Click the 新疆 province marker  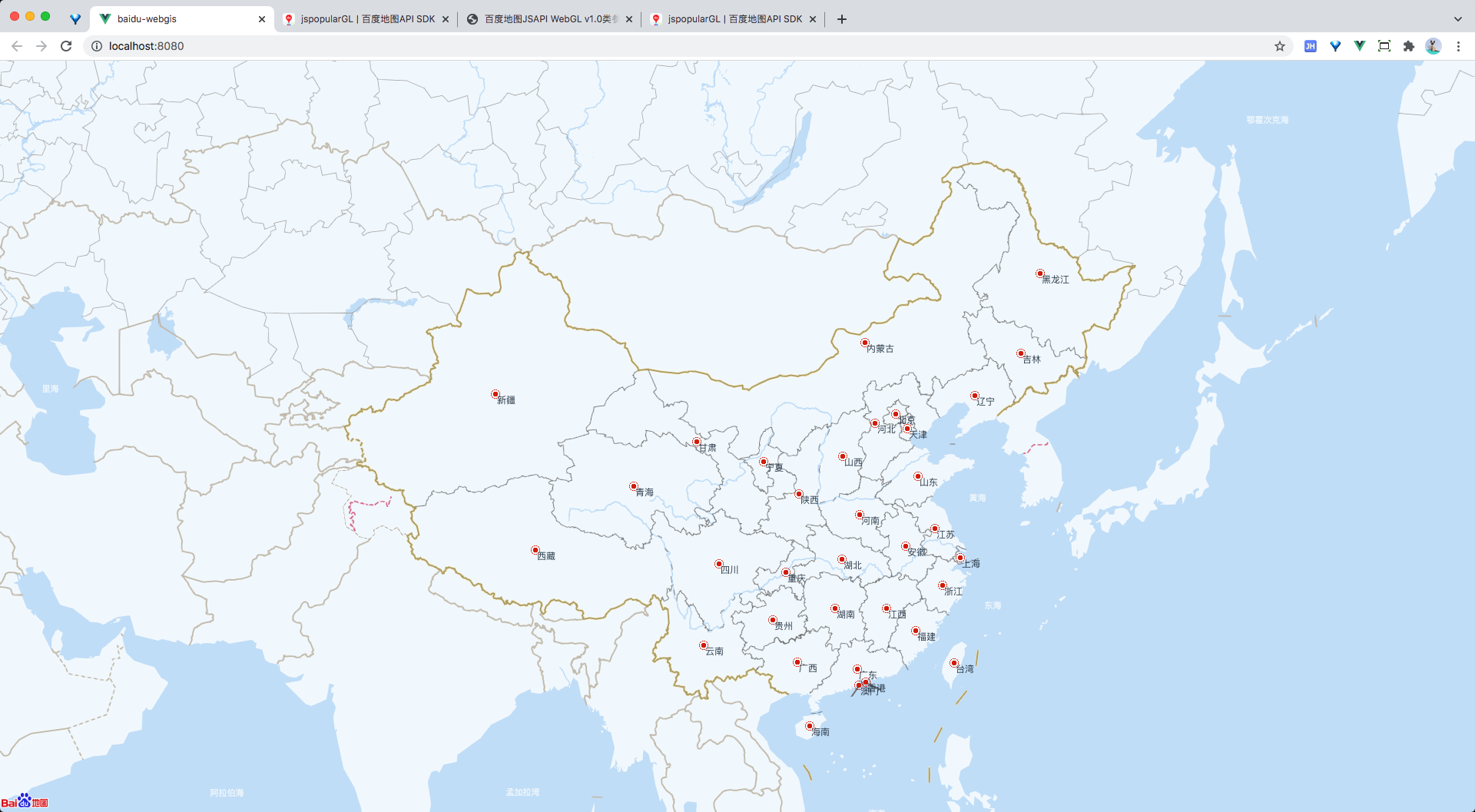tap(496, 393)
